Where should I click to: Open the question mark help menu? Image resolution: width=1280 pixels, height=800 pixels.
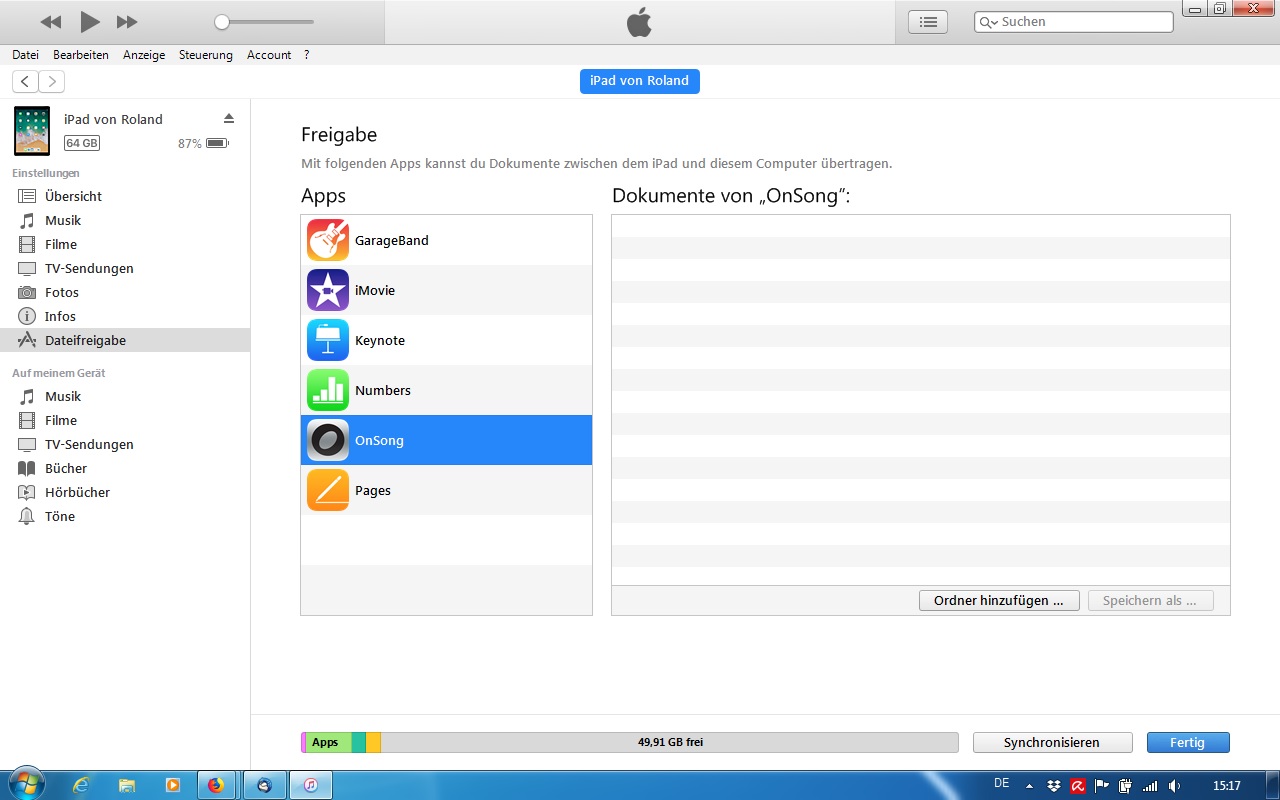[307, 55]
